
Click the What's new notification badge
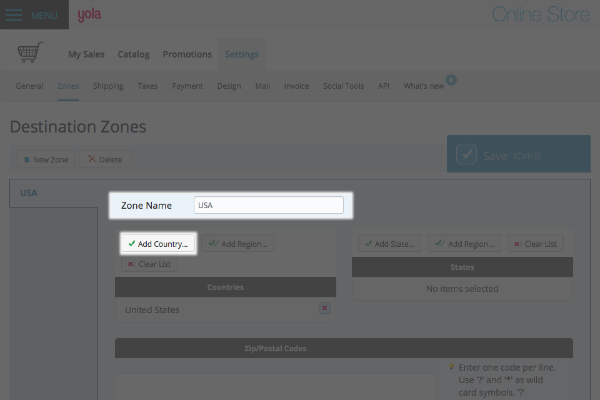(x=451, y=80)
